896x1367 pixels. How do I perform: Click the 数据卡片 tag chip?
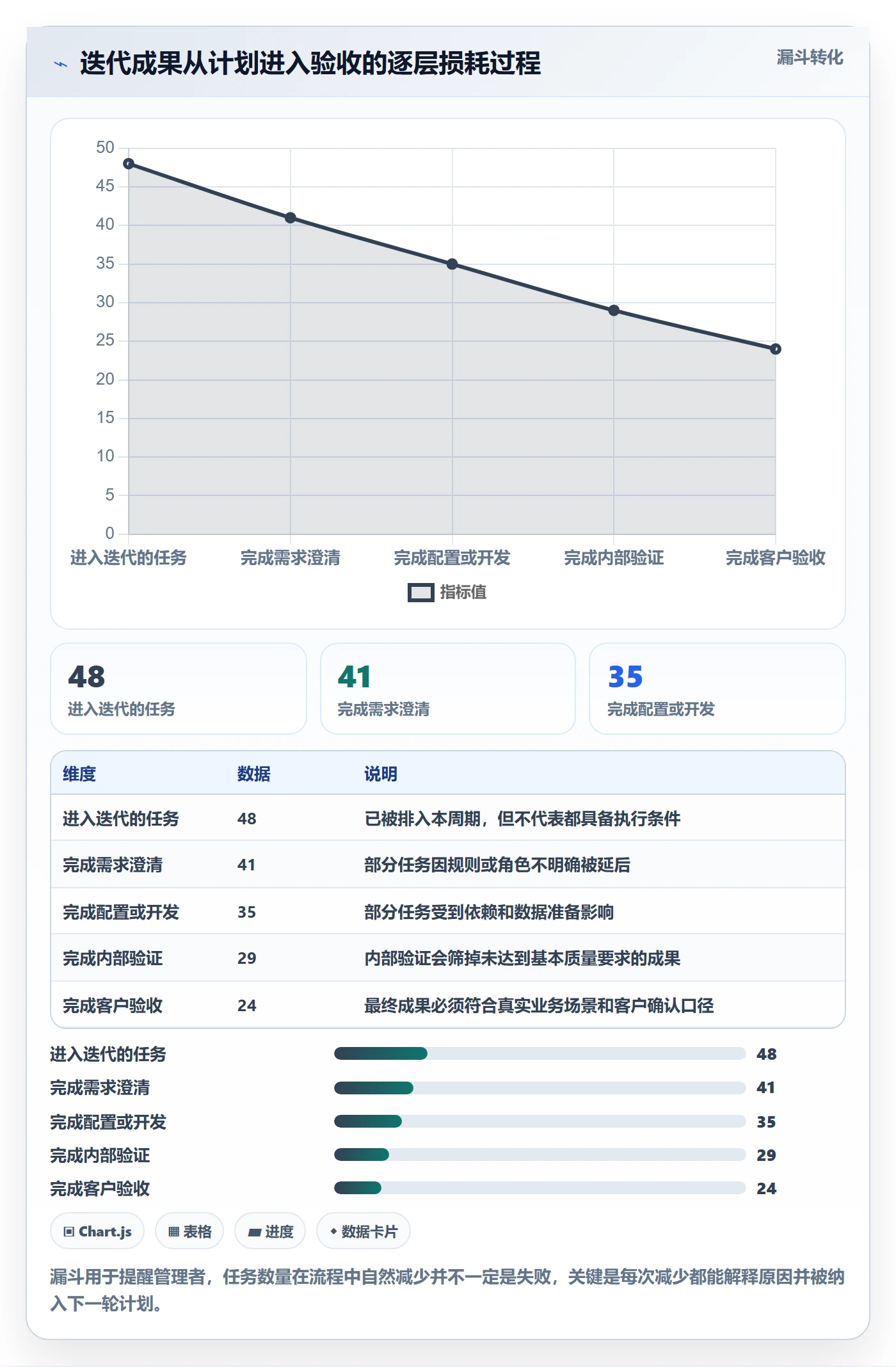[364, 1231]
